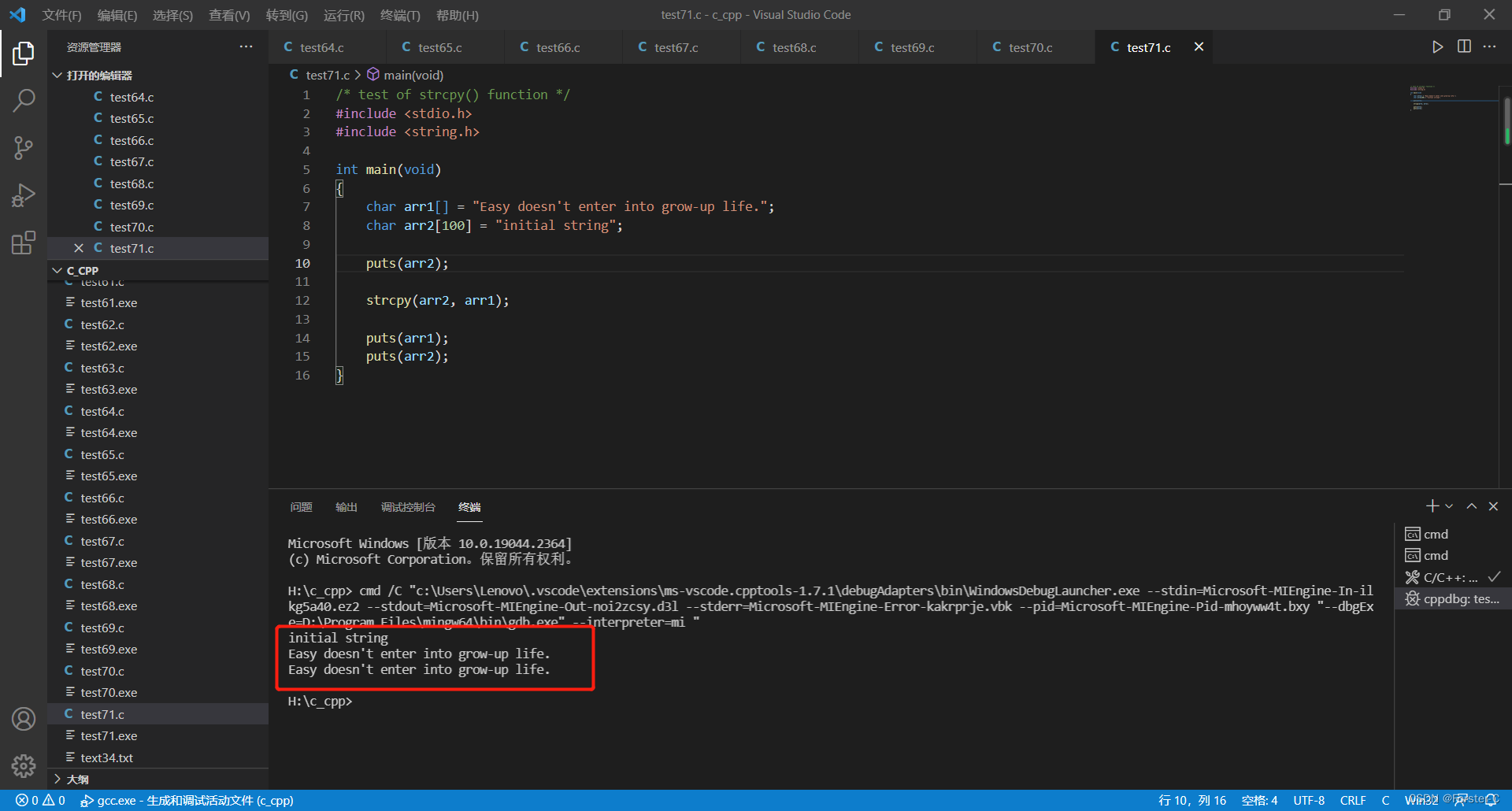The width and height of the screenshot is (1512, 811).
Task: Open test65.exe in the file tree
Action: pos(157,476)
